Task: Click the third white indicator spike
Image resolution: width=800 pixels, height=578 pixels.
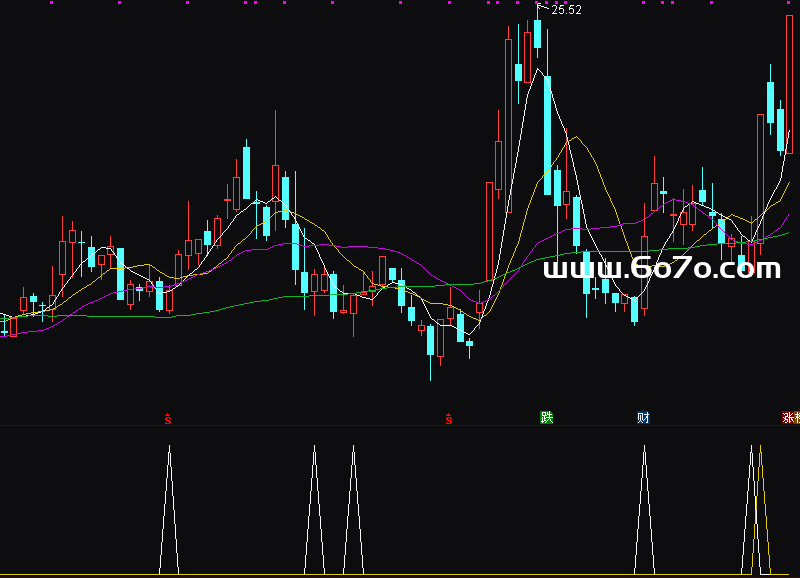Action: click(352, 510)
